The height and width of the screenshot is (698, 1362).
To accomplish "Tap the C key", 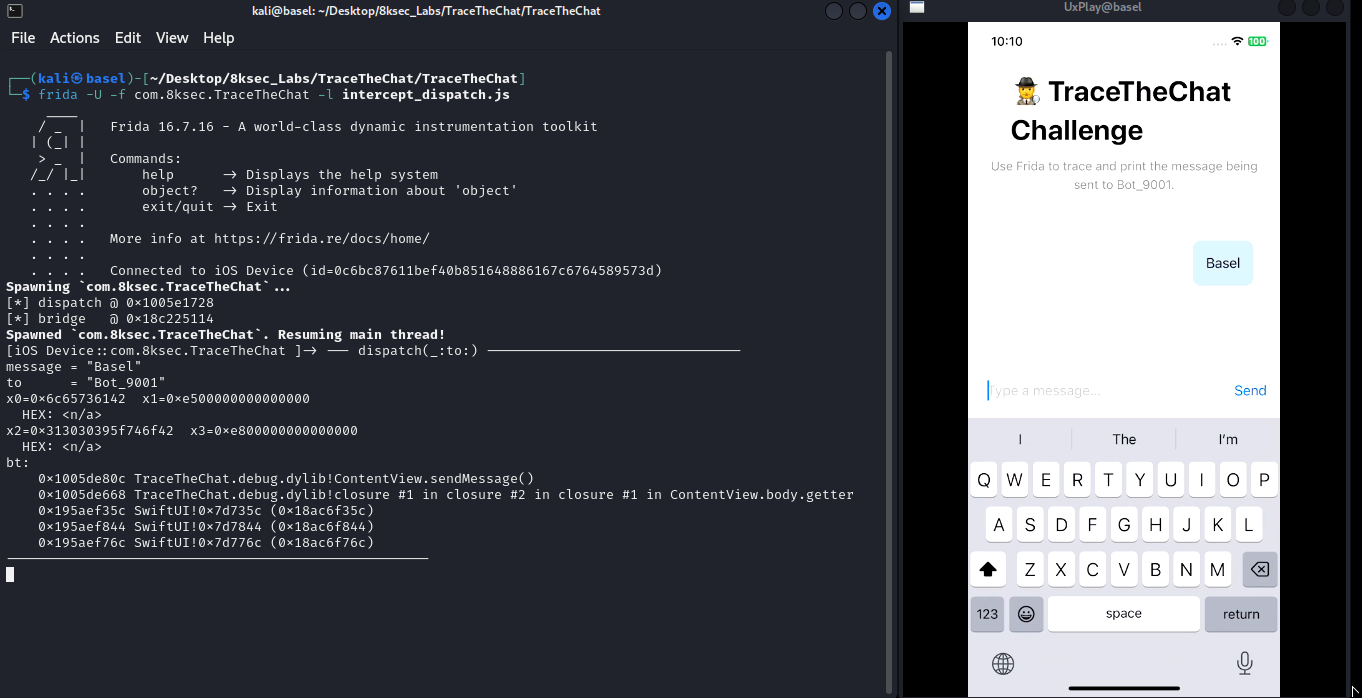I will [x=1092, y=570].
